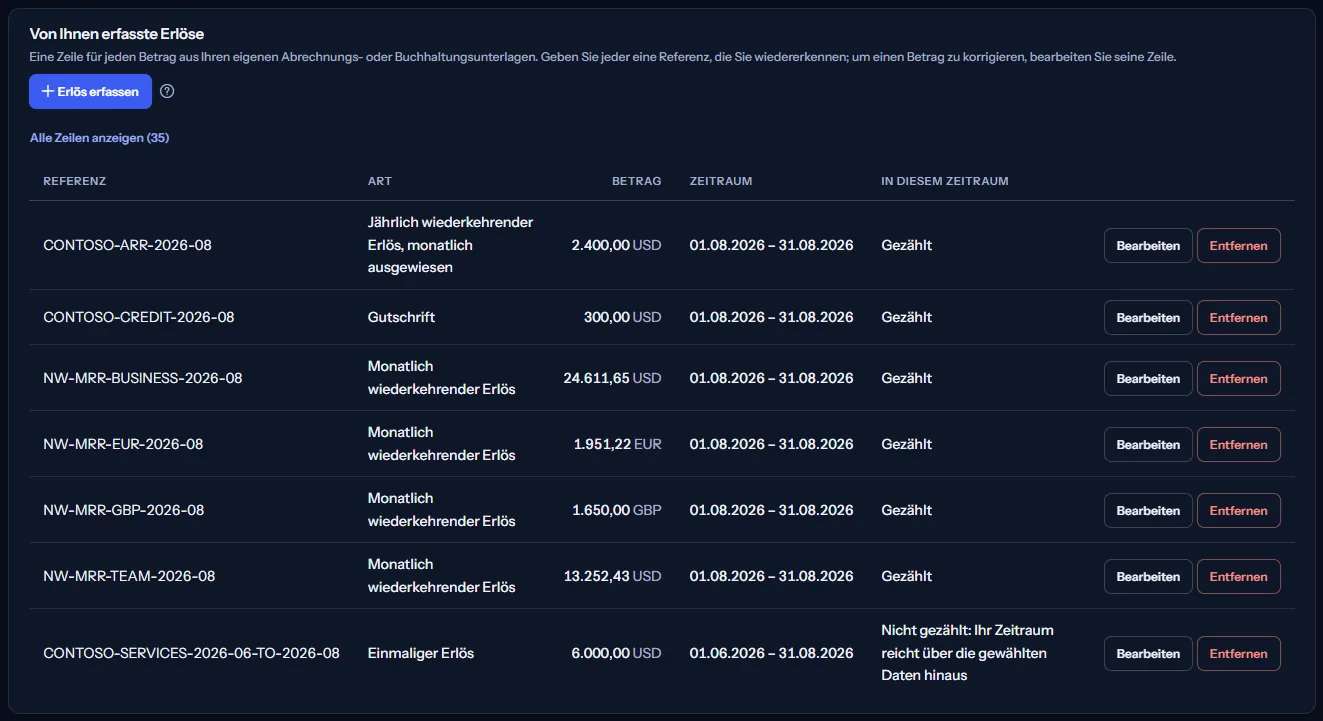The image size is (1323, 721).
Task: Edit the NW-MRR-EUR-2026-08 row
Action: [x=1148, y=444]
